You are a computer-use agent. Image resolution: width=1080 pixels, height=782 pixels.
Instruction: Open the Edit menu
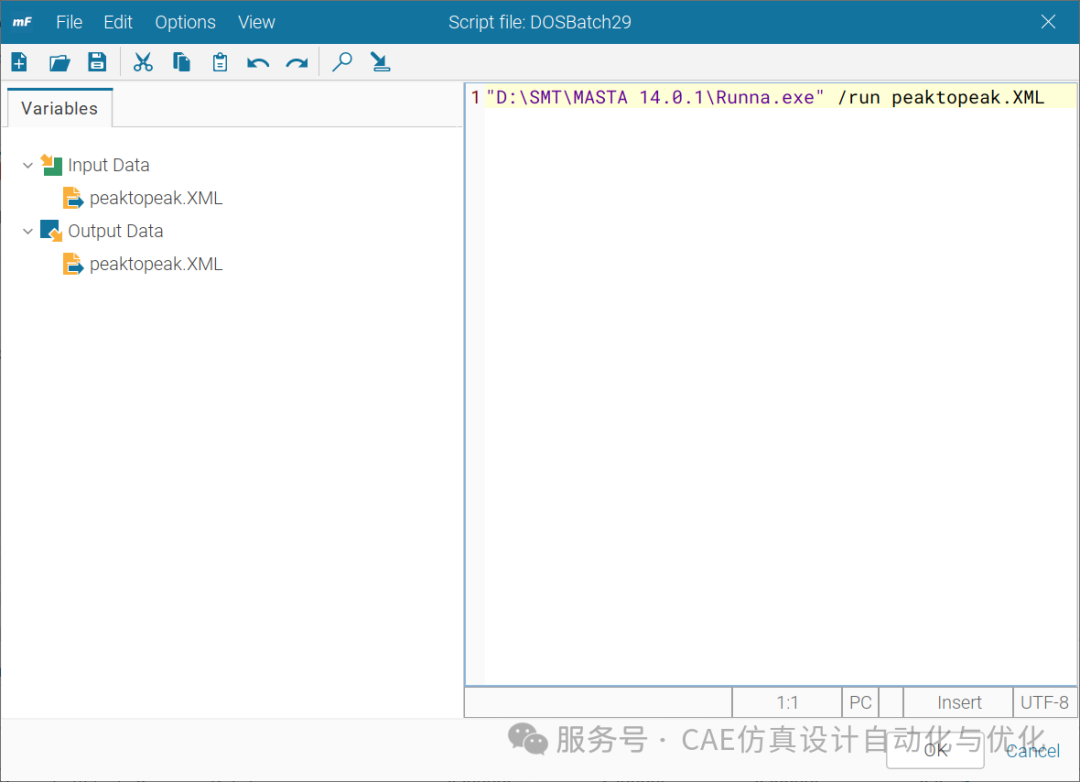pos(118,22)
